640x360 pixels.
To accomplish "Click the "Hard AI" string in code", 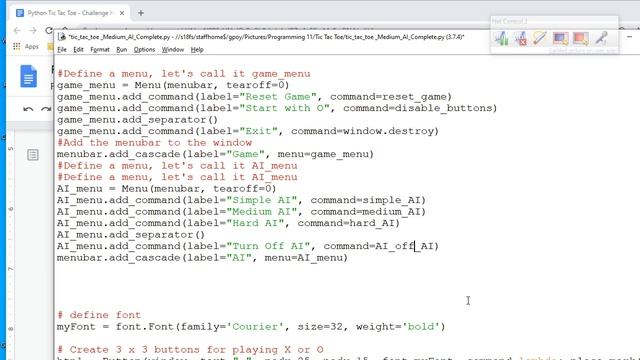I will [x=256, y=223].
